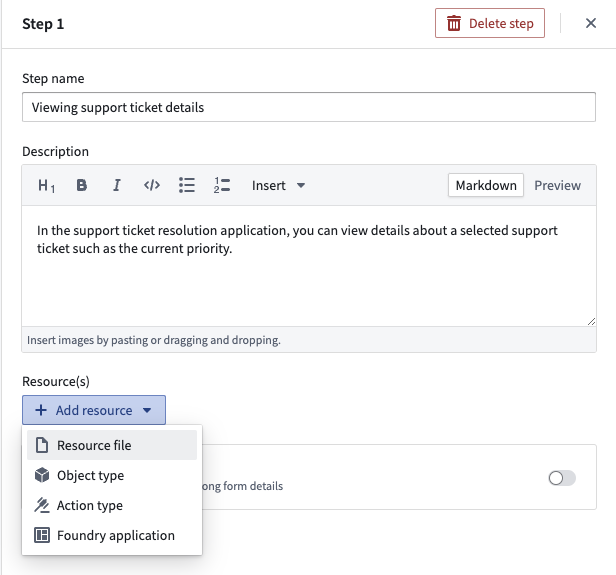Screen dimensions: 616x575
Task: Enable the long form details toggle
Action: (x=562, y=478)
